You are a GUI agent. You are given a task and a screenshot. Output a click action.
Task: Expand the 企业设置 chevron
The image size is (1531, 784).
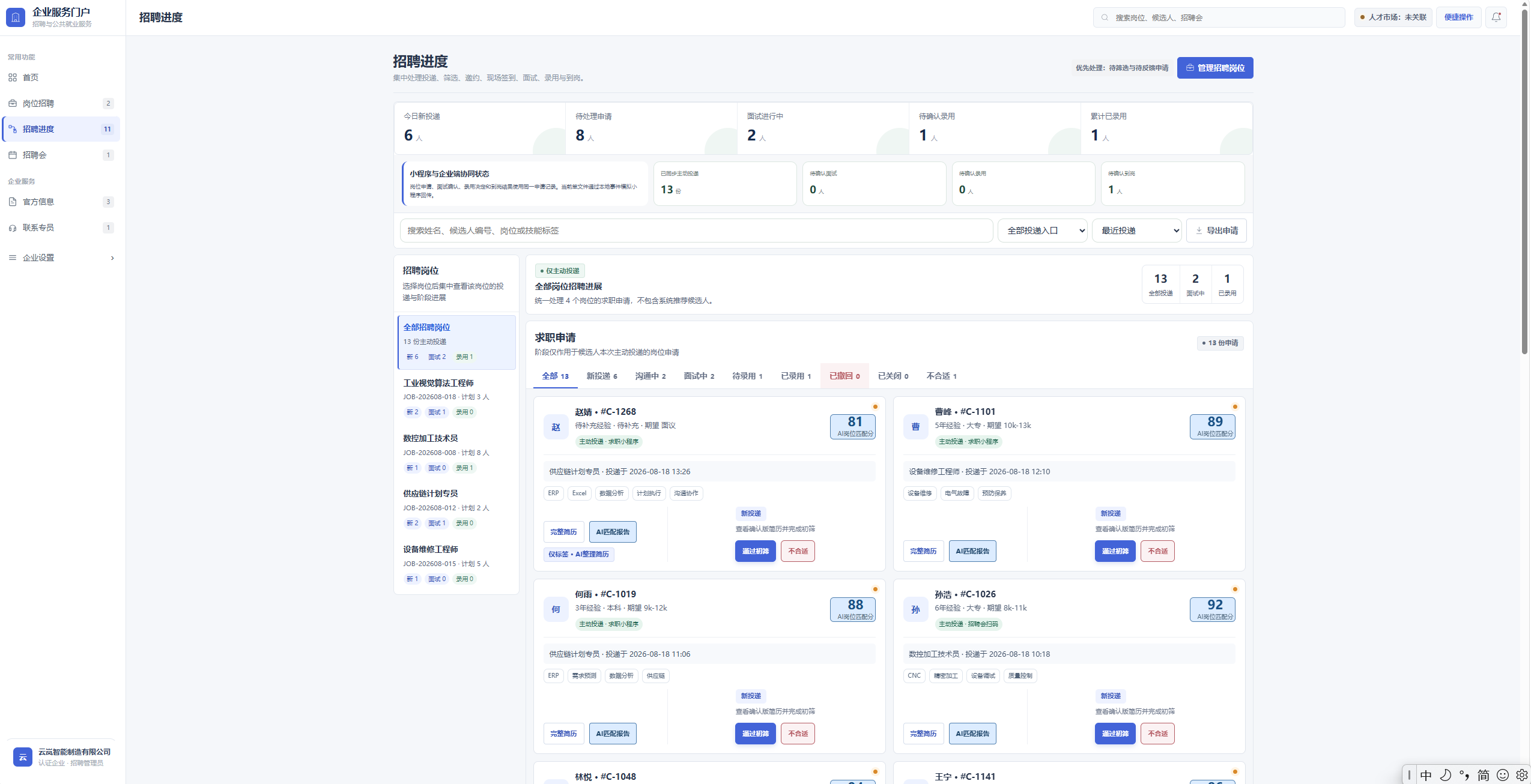click(112, 258)
